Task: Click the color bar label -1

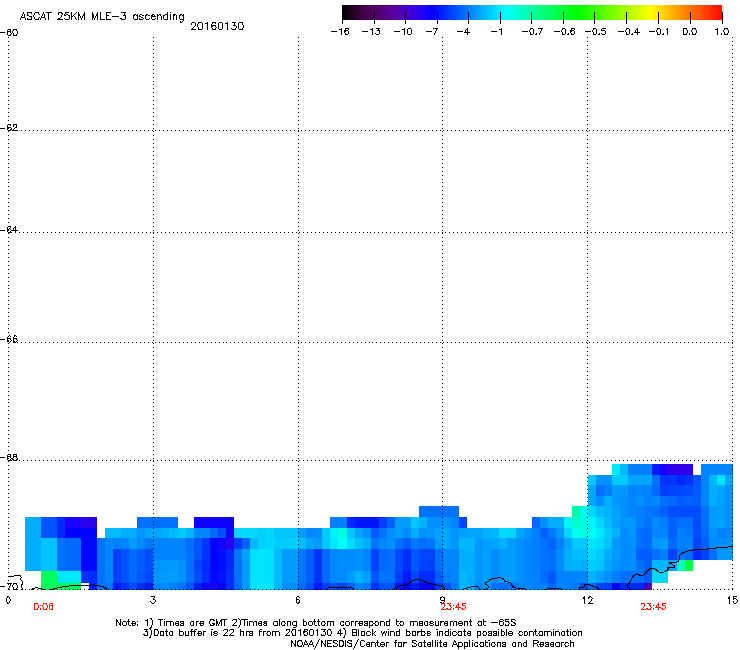Action: [x=496, y=32]
